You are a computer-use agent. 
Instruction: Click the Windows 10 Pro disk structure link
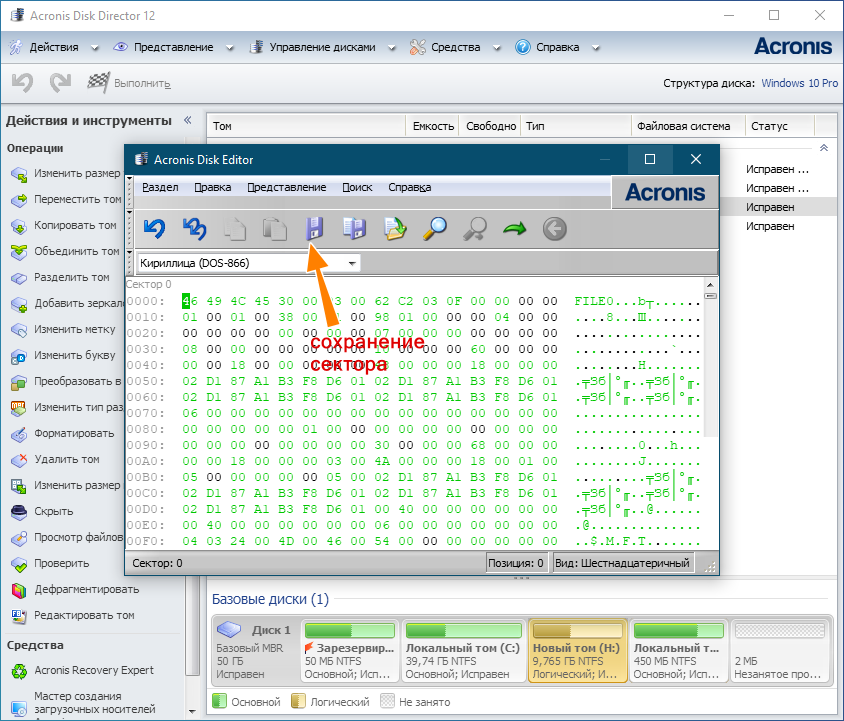coord(799,84)
